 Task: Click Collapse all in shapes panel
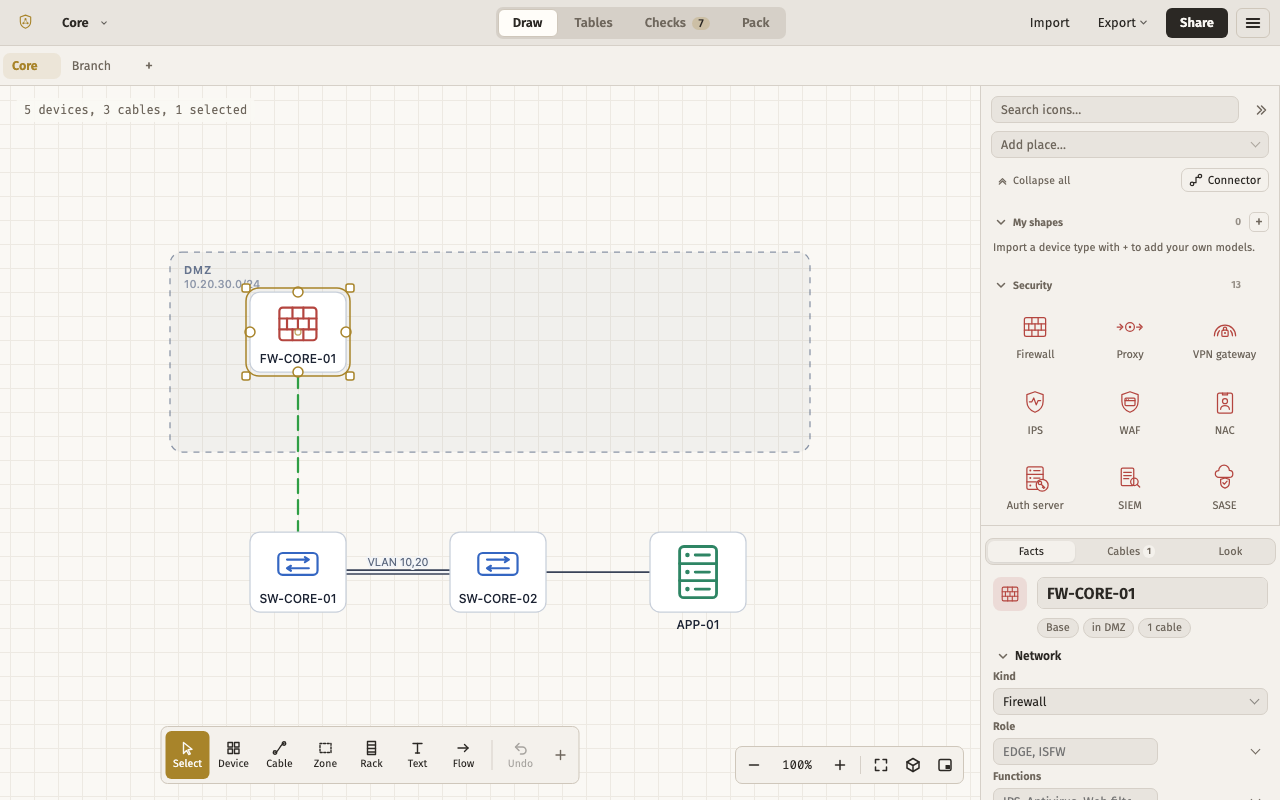pyautogui.click(x=1033, y=181)
